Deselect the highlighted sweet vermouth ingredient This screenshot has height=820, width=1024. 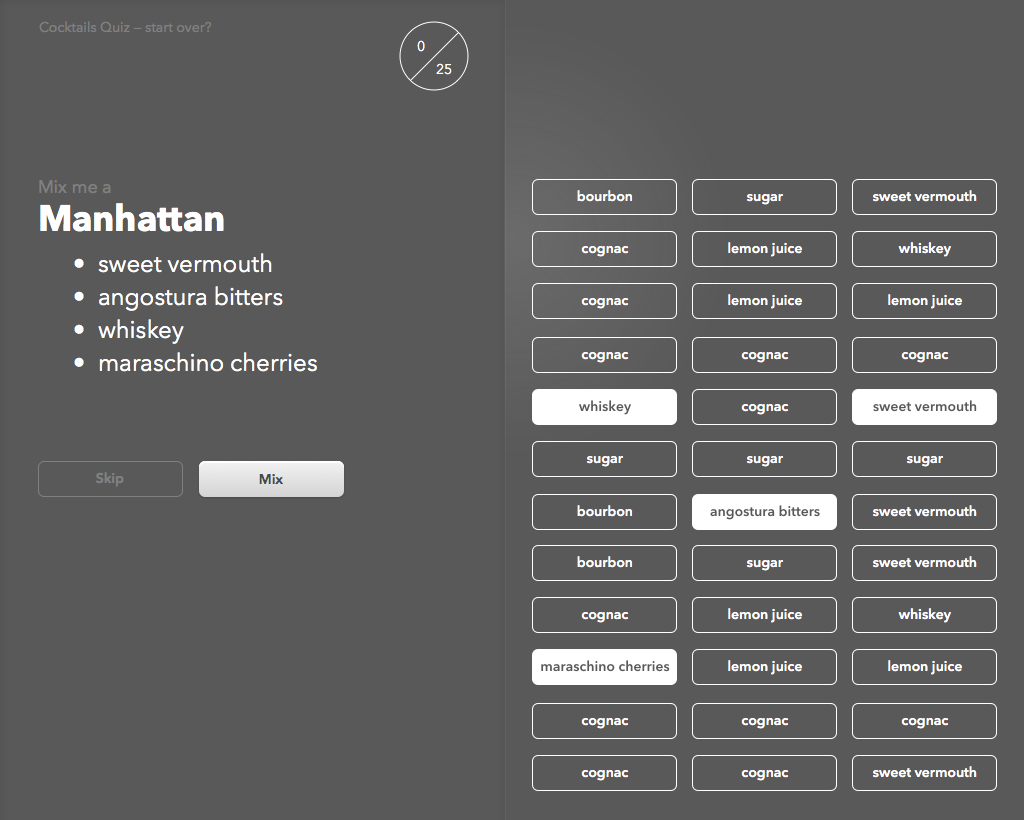(x=924, y=407)
